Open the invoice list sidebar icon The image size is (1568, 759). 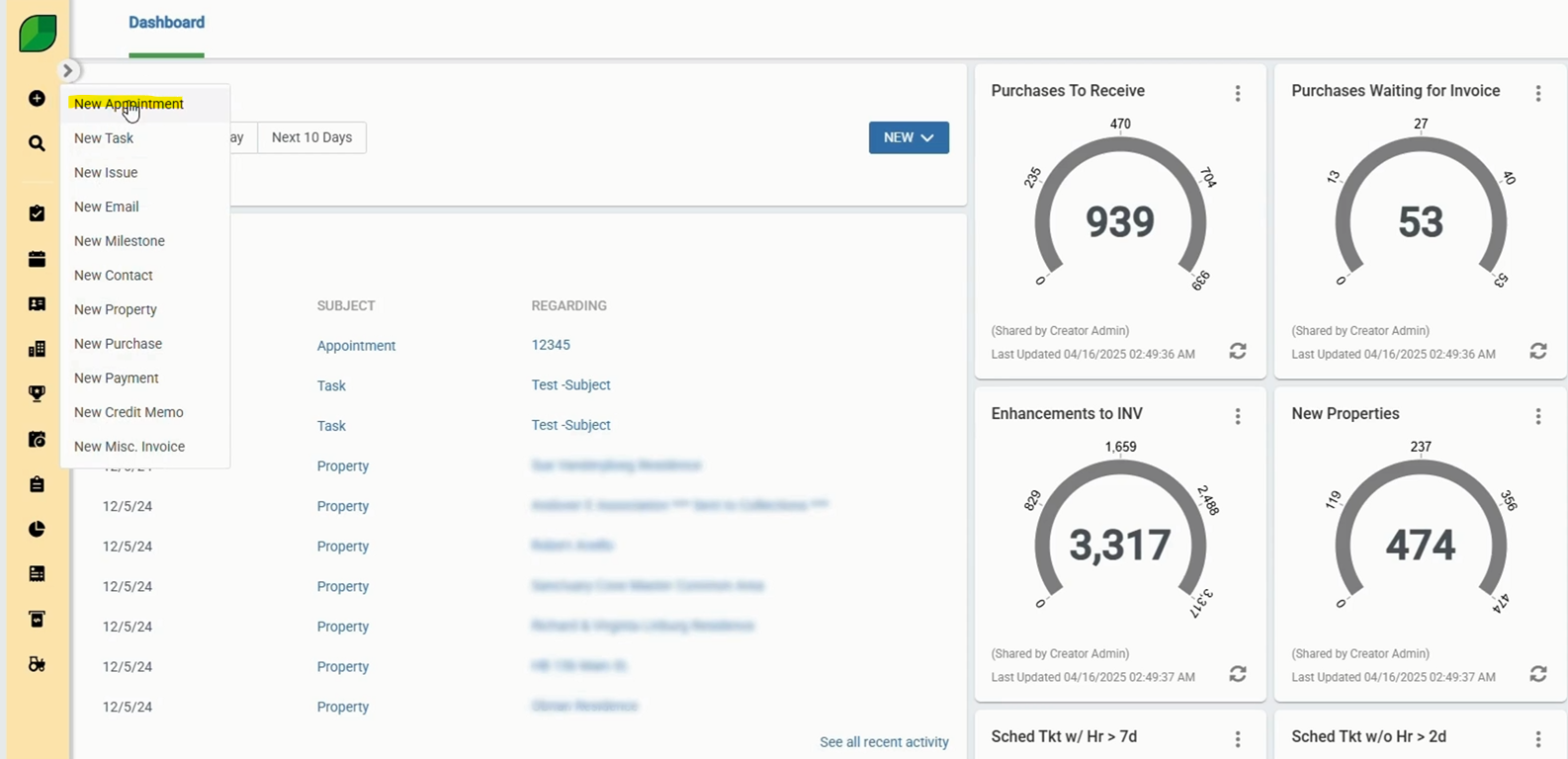(x=37, y=574)
